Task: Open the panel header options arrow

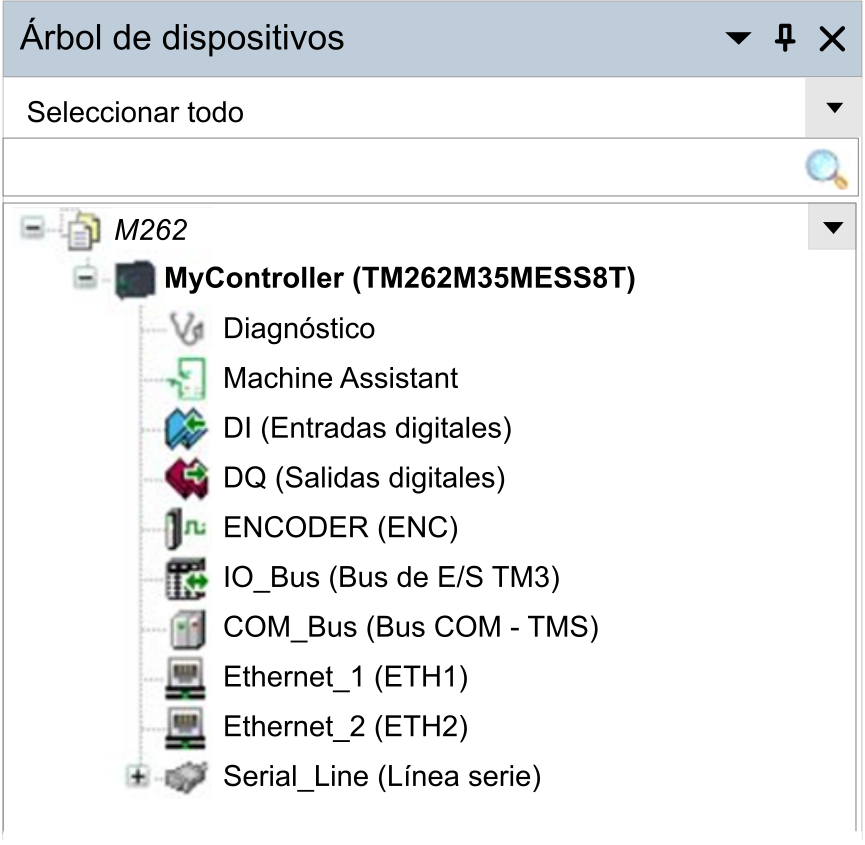Action: point(738,38)
